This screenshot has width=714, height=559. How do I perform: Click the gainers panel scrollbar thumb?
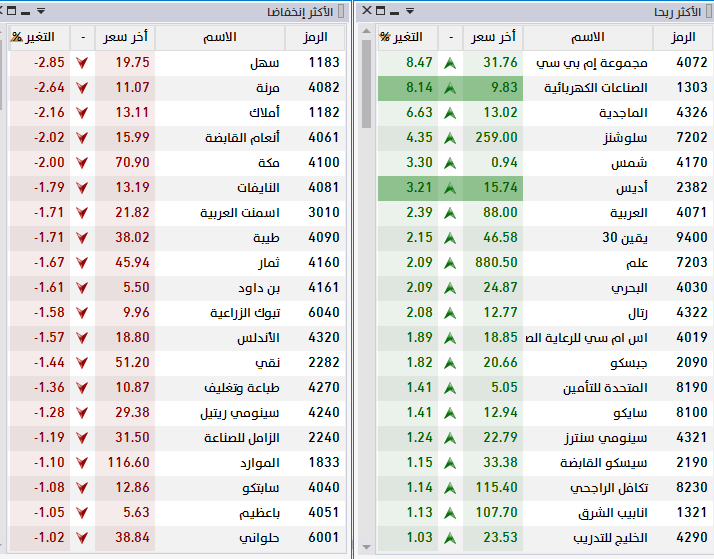pyautogui.click(x=367, y=84)
